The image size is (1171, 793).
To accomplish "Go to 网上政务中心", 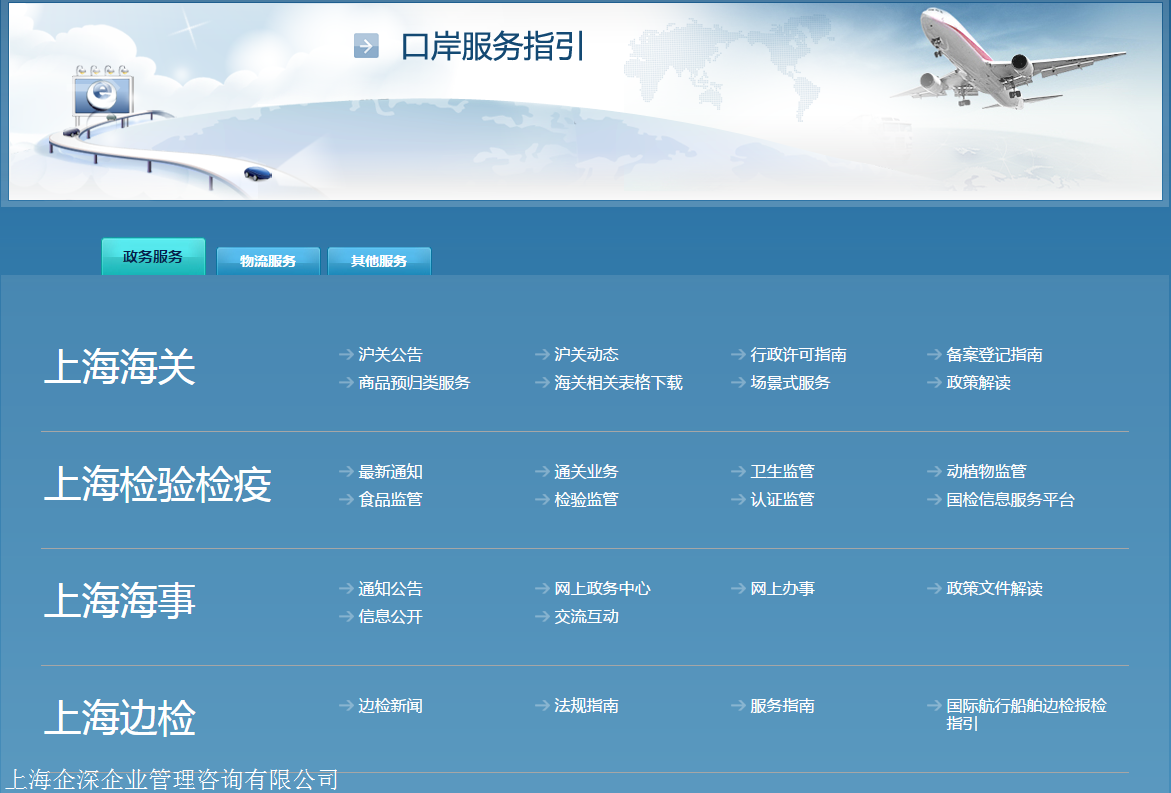I will pyautogui.click(x=602, y=589).
